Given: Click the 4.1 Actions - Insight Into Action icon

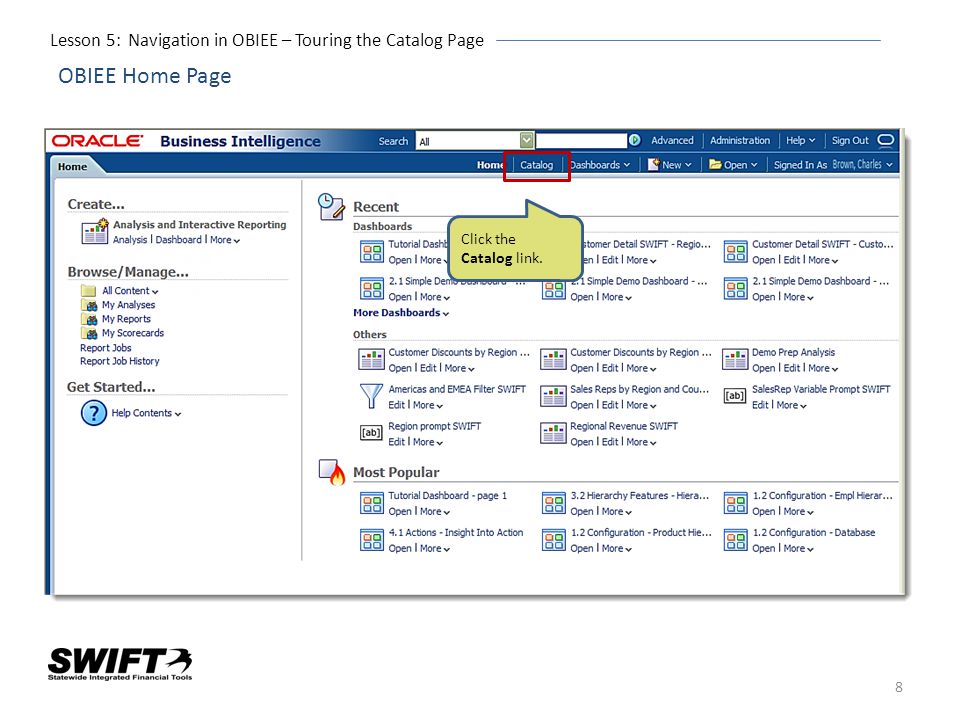Looking at the screenshot, I should pos(372,540).
